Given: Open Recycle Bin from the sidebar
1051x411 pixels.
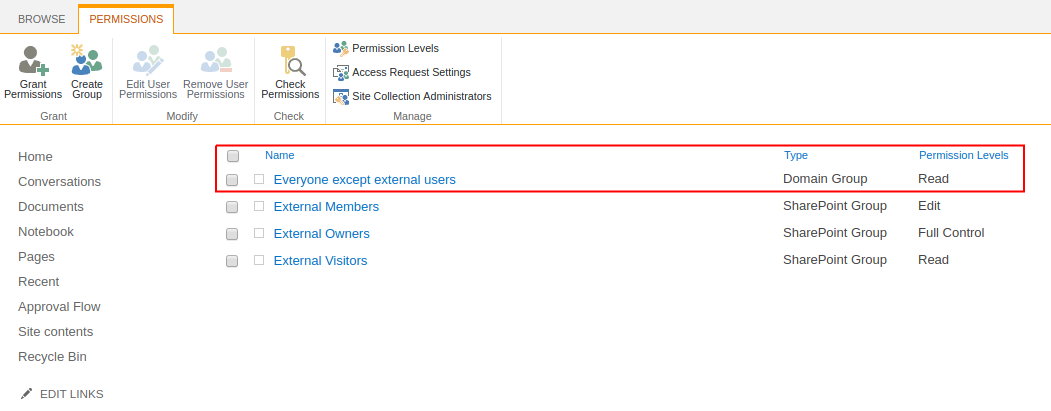Looking at the screenshot, I should click(52, 357).
